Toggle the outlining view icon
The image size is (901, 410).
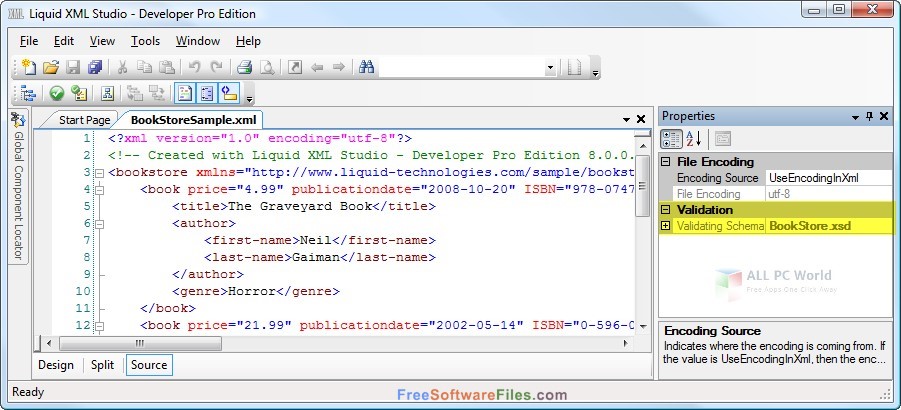point(207,93)
